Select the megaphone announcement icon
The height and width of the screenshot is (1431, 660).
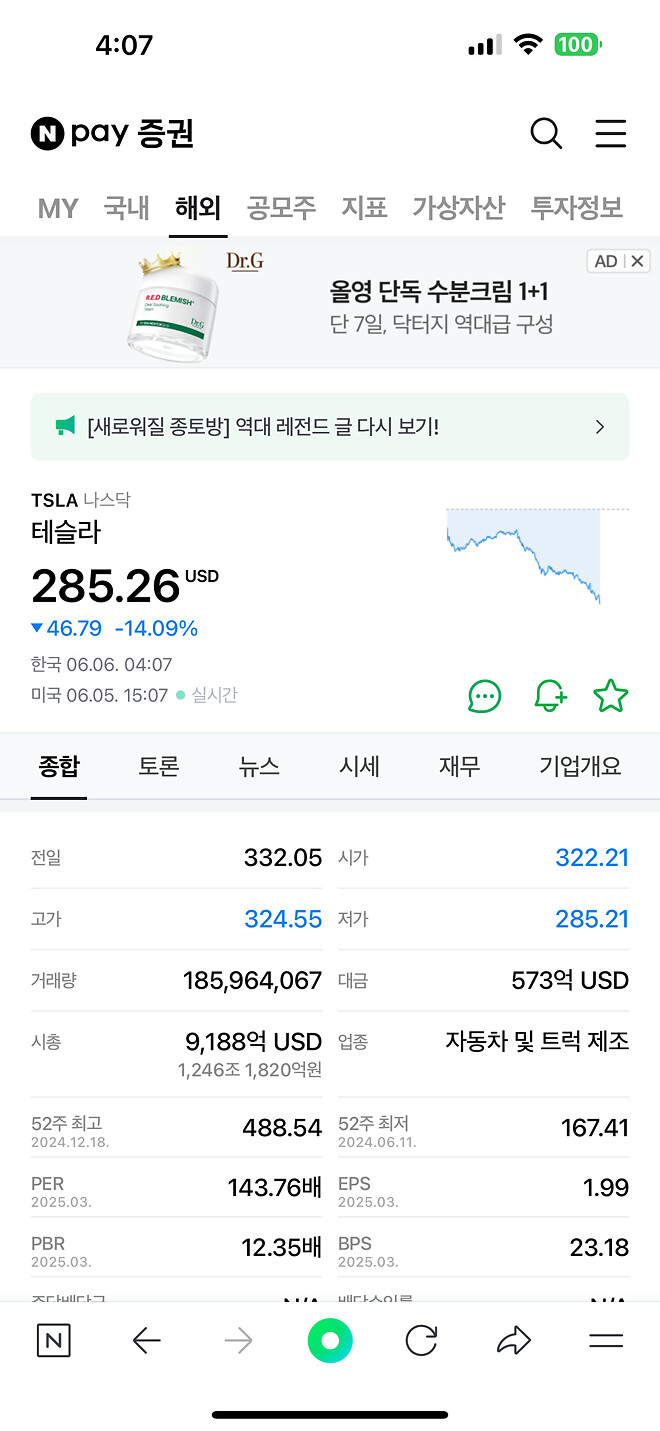[65, 427]
